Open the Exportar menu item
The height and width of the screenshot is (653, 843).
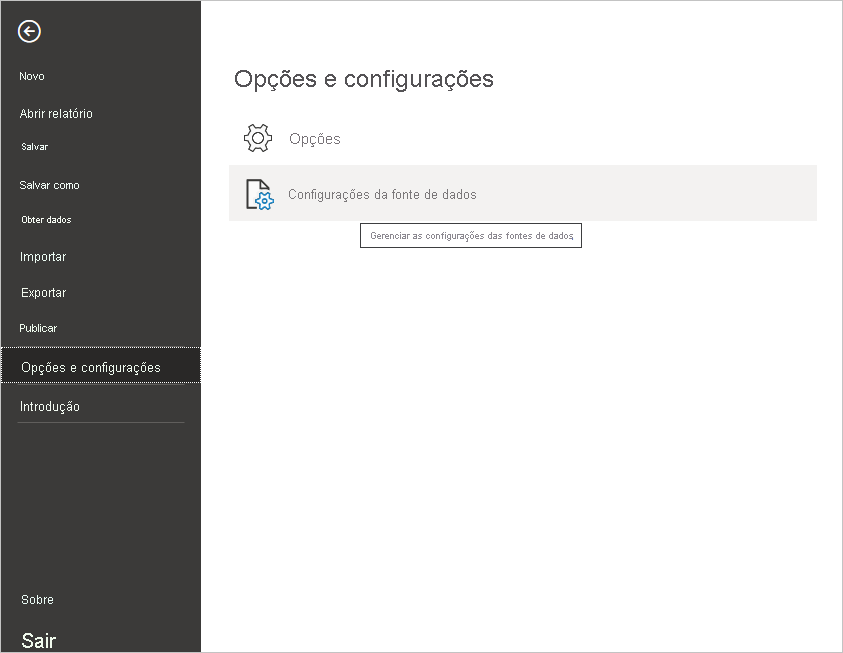coord(43,292)
